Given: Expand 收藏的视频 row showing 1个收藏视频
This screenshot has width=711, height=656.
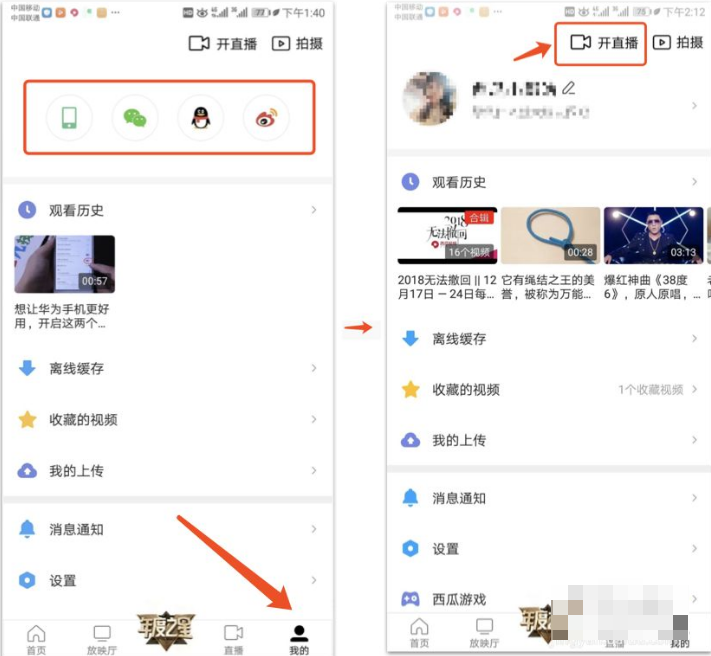Looking at the screenshot, I should tap(694, 389).
